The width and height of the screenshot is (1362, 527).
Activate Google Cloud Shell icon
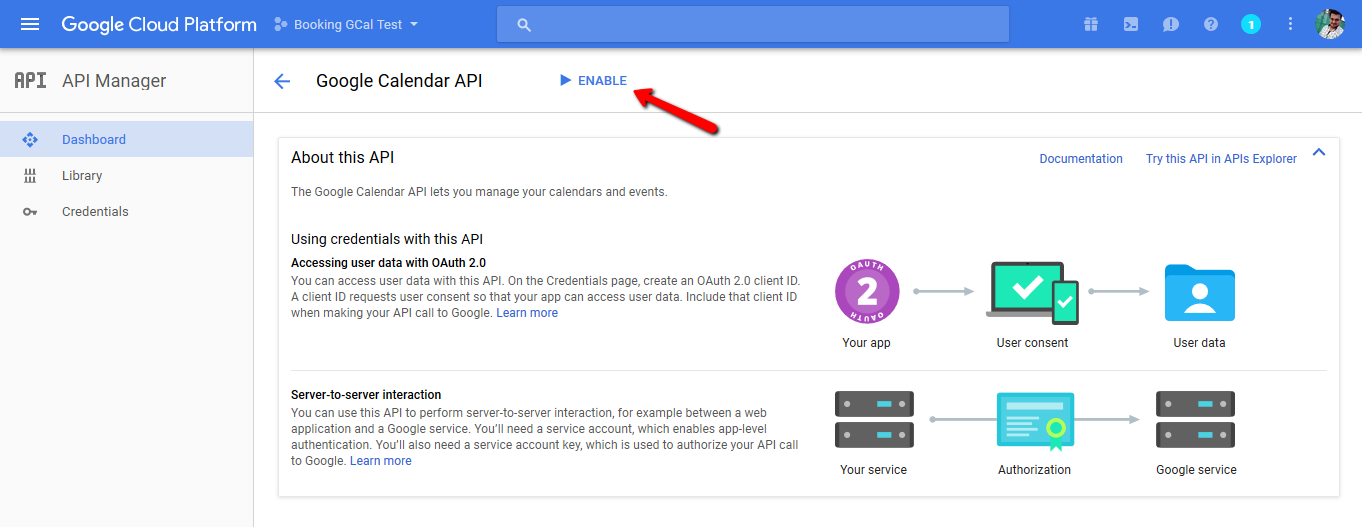click(1131, 24)
